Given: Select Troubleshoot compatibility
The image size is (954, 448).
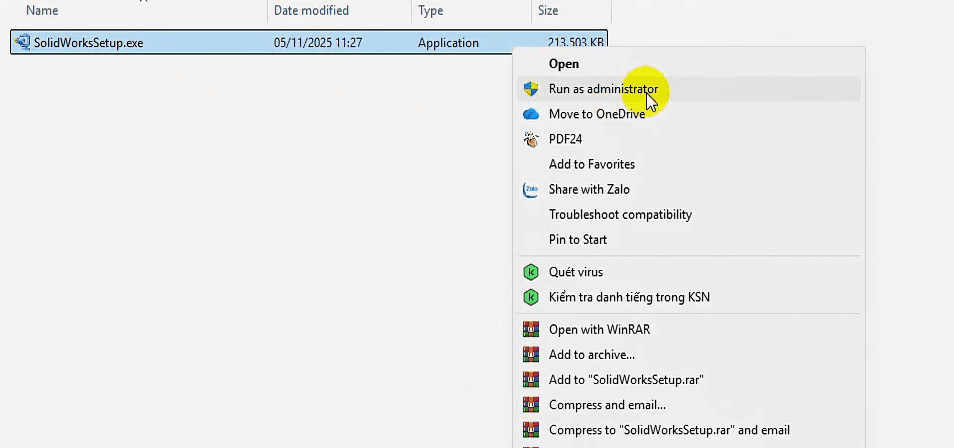Looking at the screenshot, I should pos(688,214).
